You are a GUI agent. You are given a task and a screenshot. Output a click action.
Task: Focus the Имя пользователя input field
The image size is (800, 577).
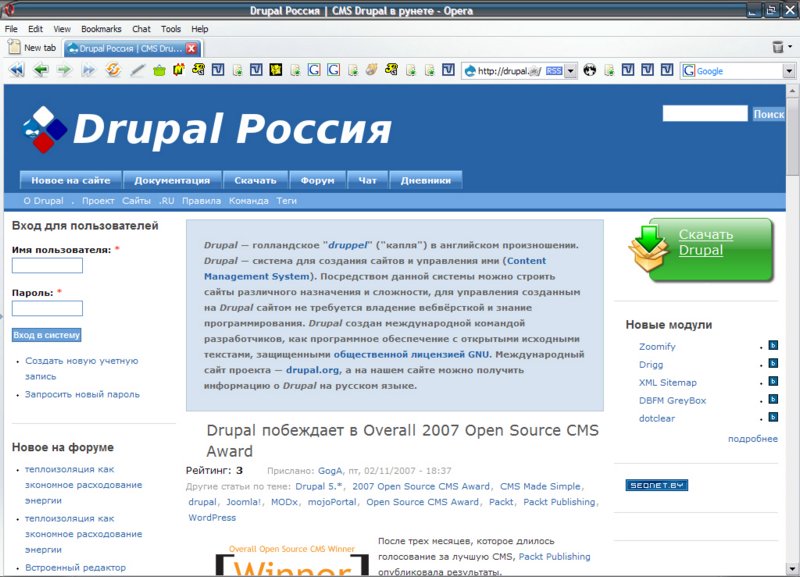tap(47, 265)
